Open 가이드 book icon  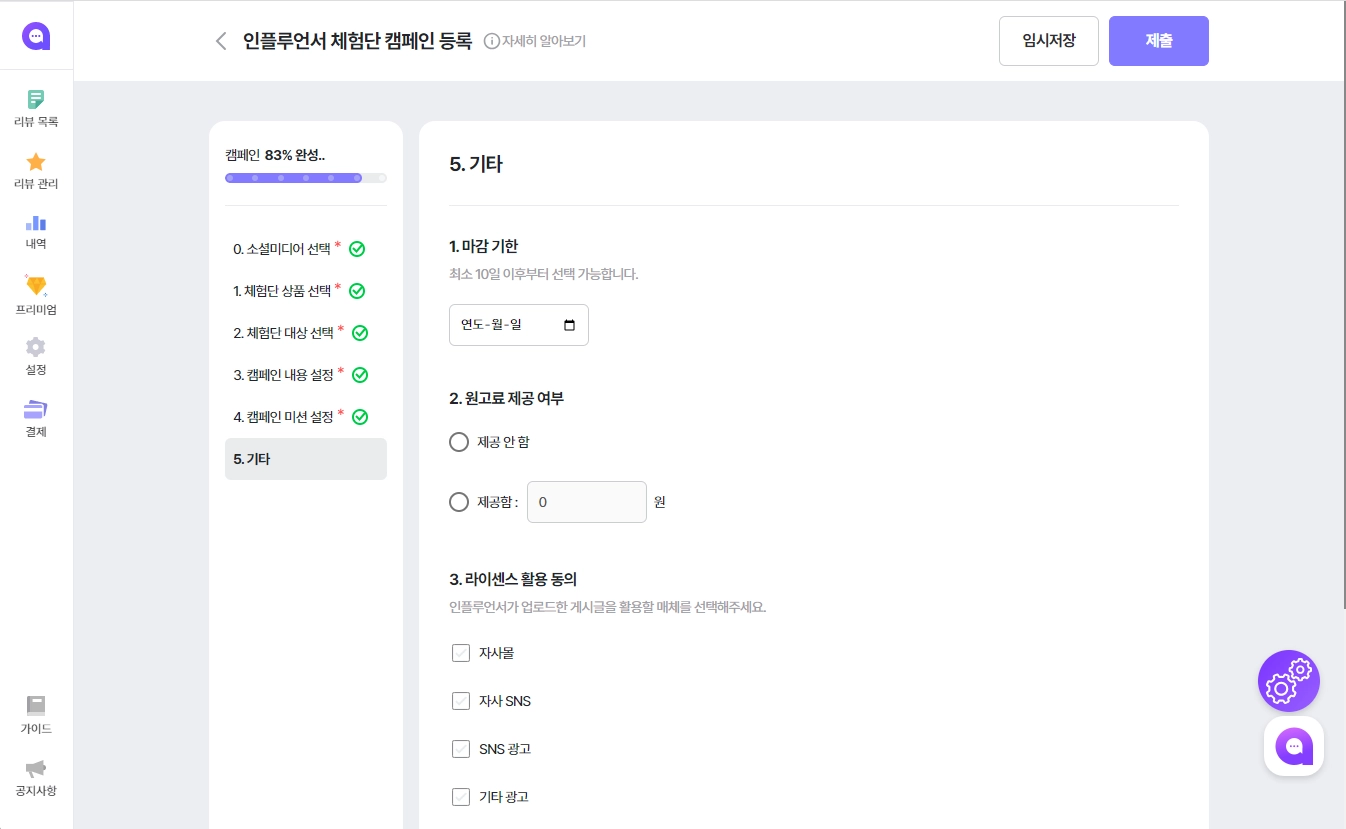[x=36, y=705]
